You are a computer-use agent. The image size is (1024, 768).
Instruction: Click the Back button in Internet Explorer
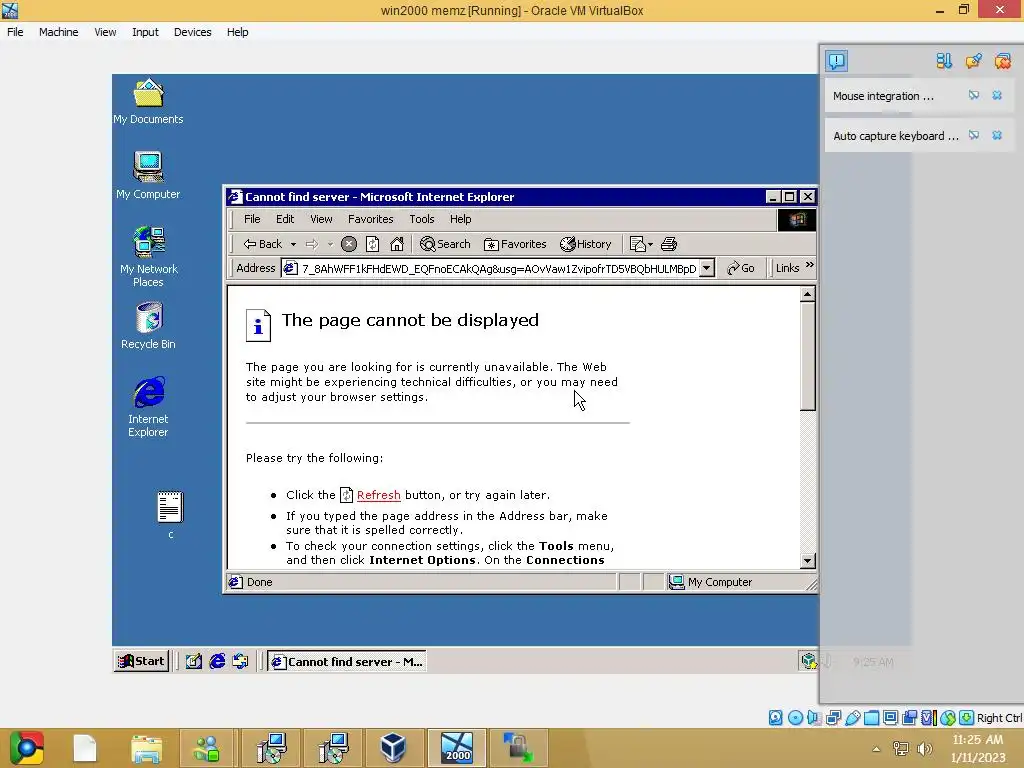point(263,244)
